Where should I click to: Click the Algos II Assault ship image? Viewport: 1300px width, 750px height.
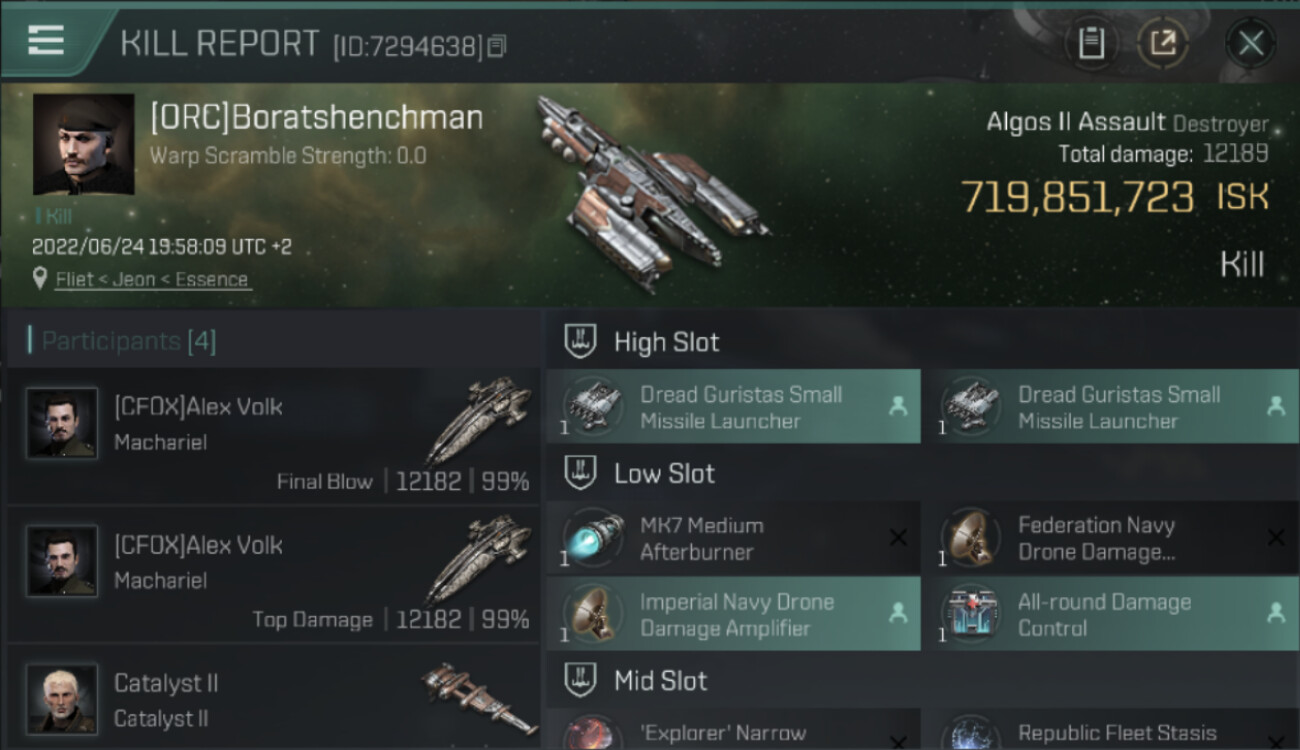coord(650,192)
